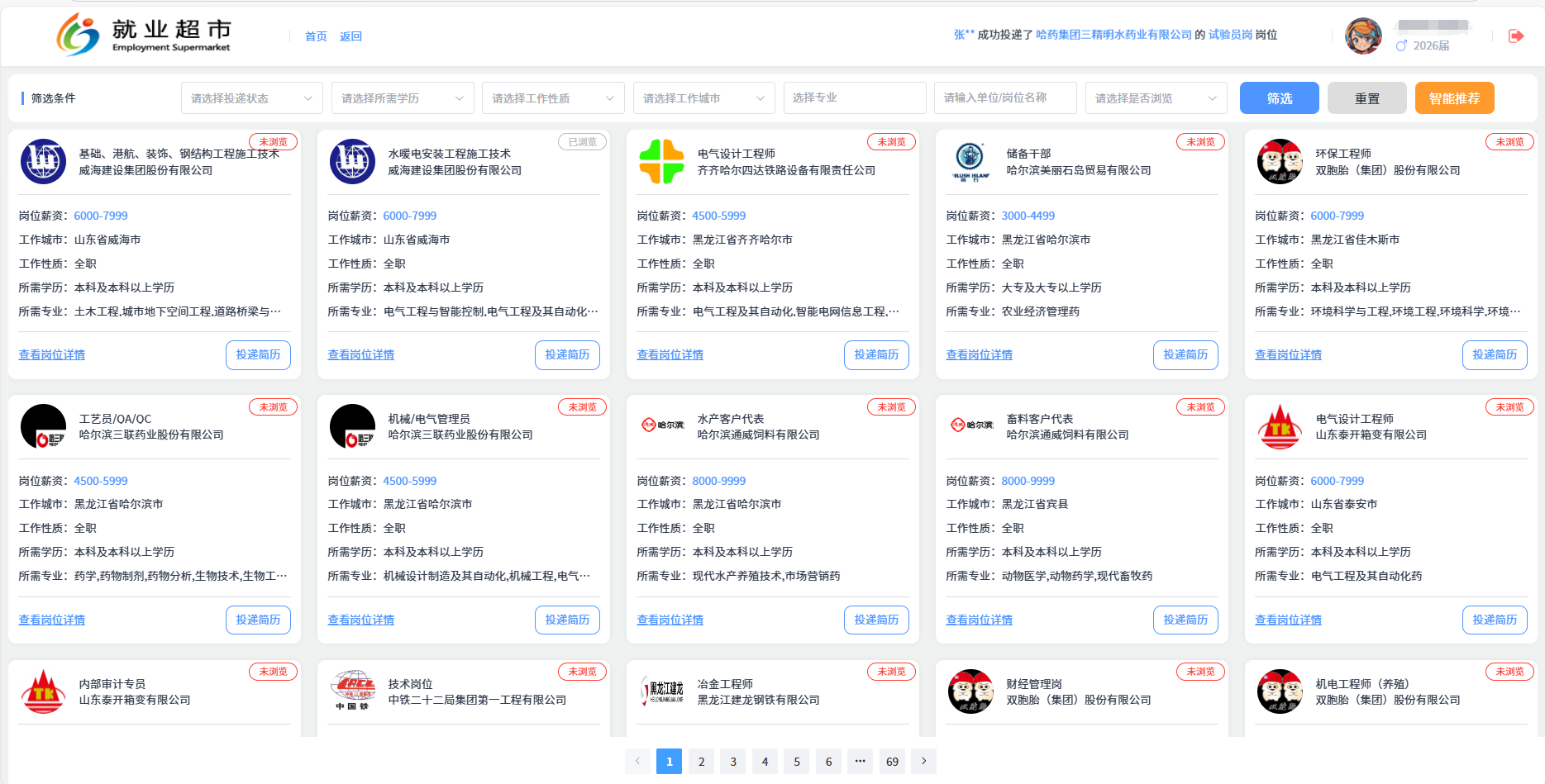Click the 未浏览 badge on the 储备干部 card

1200,142
